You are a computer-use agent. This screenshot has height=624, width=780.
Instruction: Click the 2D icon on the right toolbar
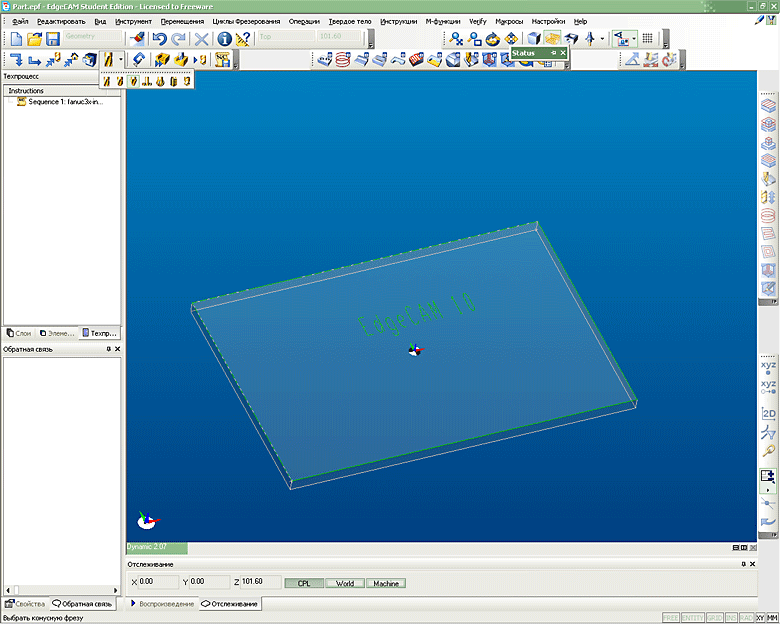click(x=769, y=414)
